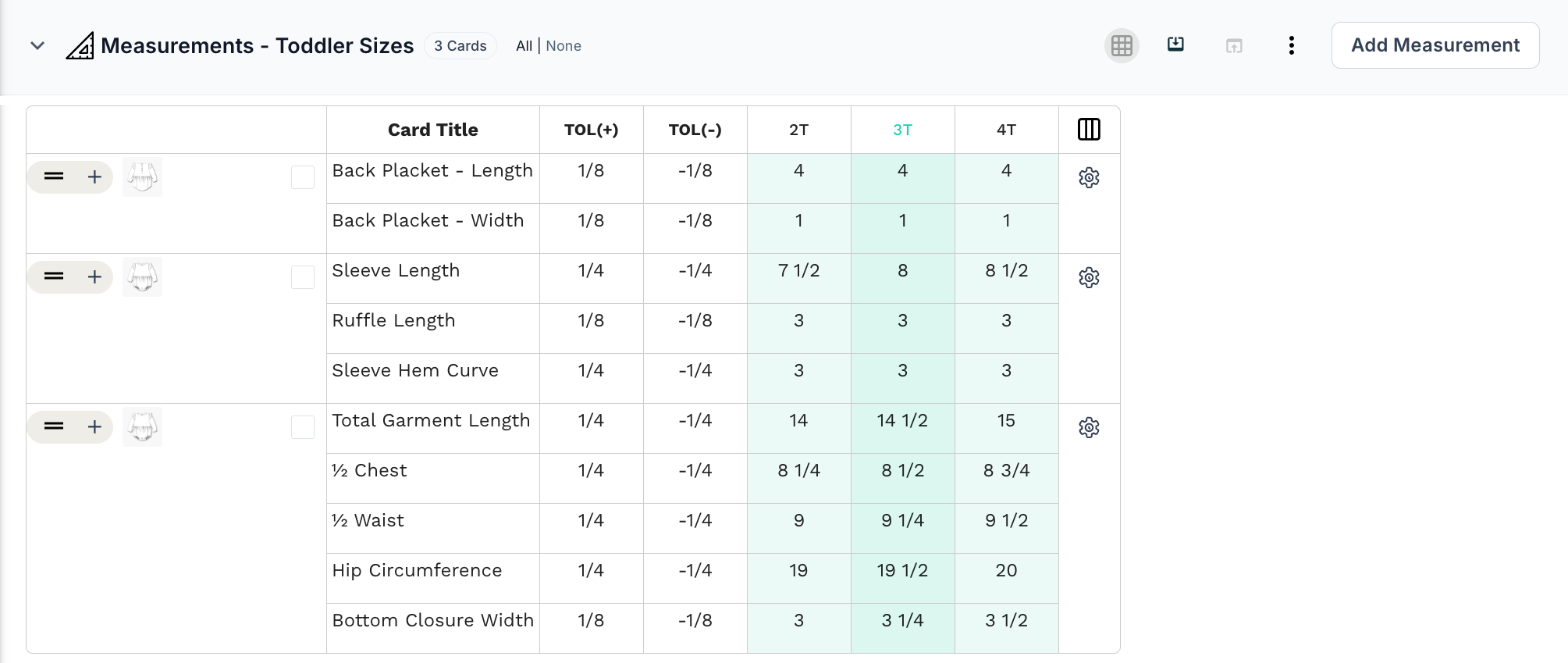
Task: Click plus icon on Sleeve Length card
Action: pos(94,277)
